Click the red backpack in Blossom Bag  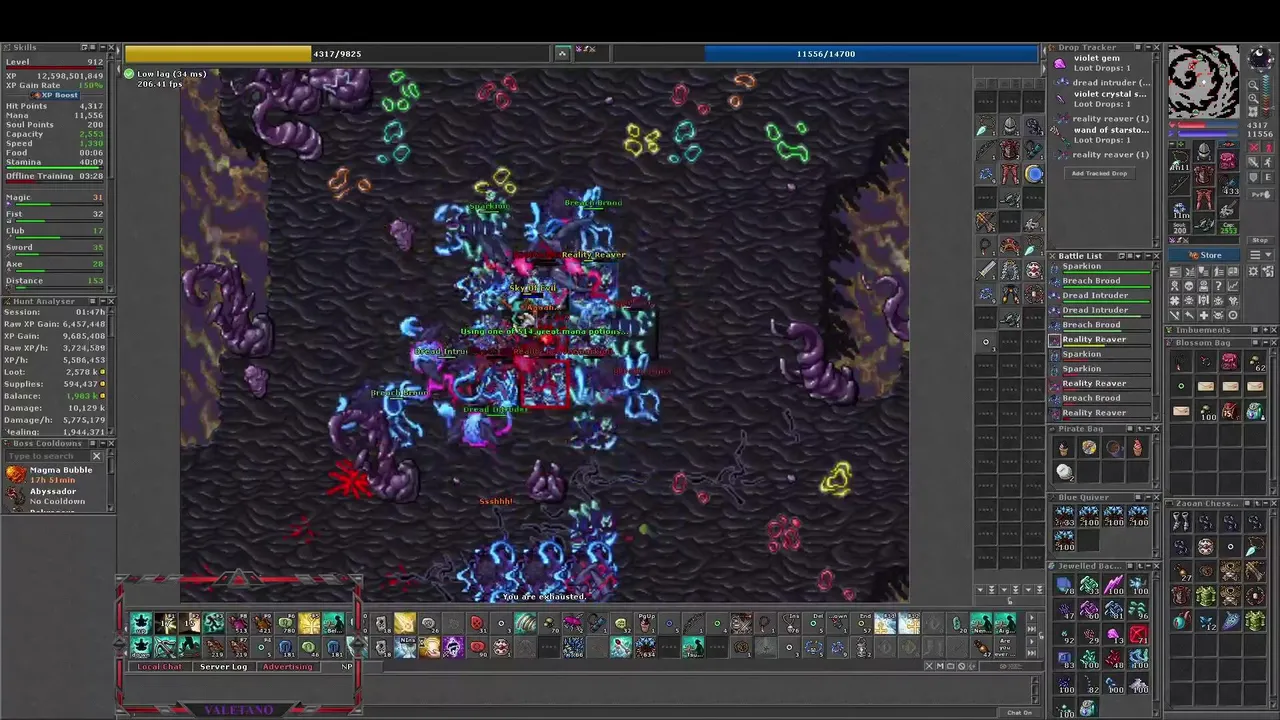coord(1229,361)
